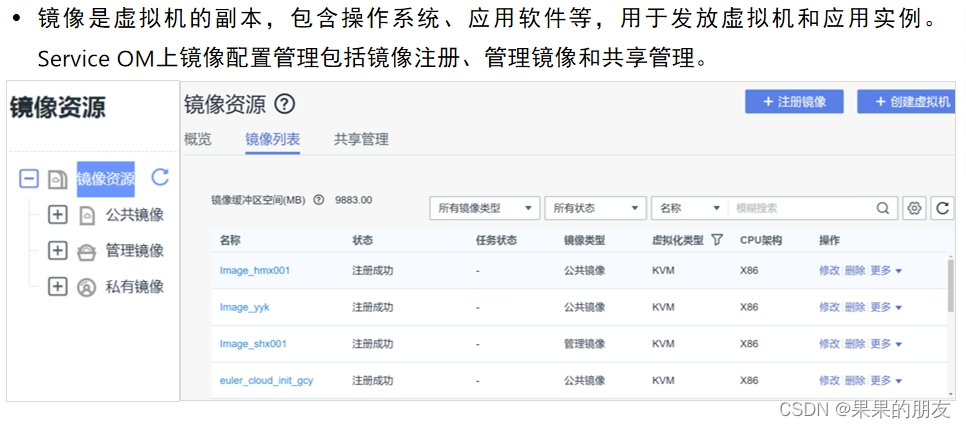
Task: Open the 所有状态 dropdown
Action: [x=595, y=208]
